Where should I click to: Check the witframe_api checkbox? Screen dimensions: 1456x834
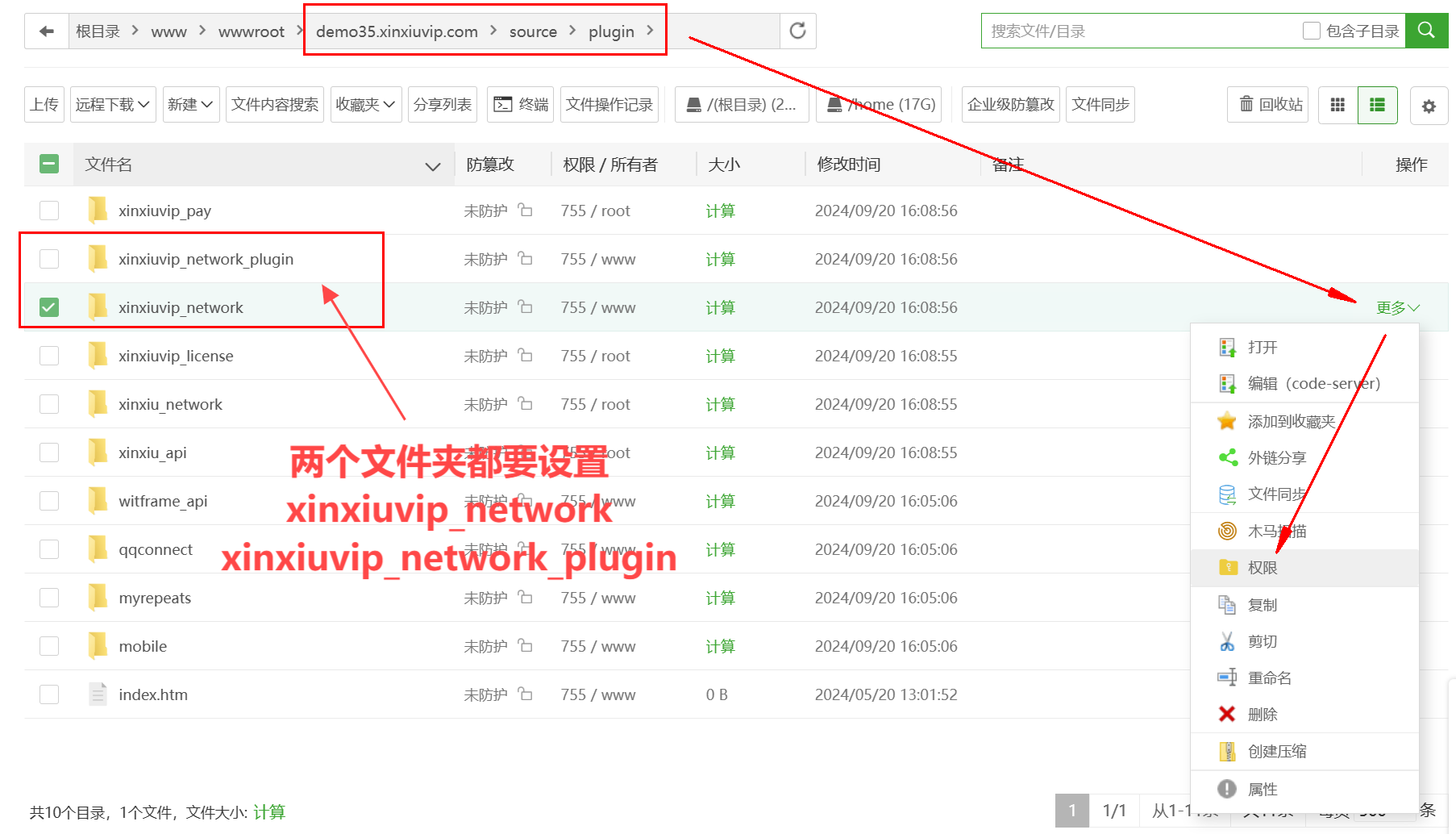(x=49, y=501)
